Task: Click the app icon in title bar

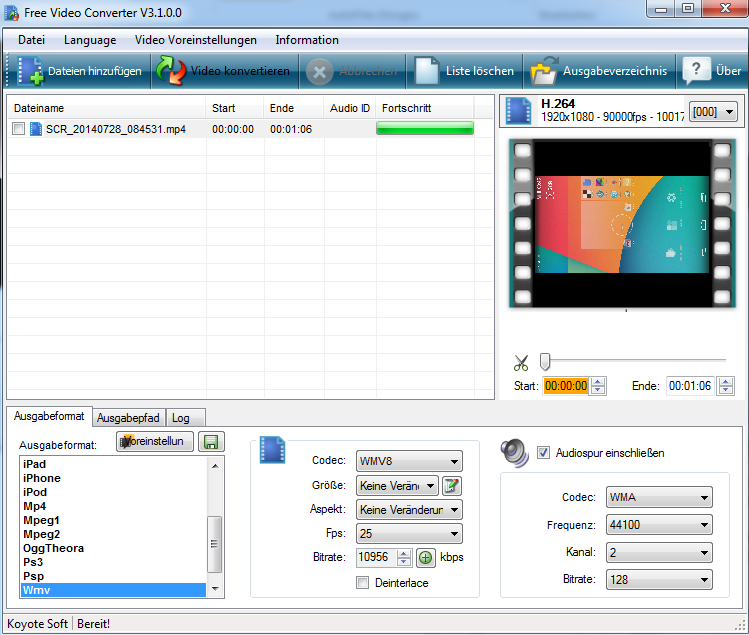Action: pos(11,12)
